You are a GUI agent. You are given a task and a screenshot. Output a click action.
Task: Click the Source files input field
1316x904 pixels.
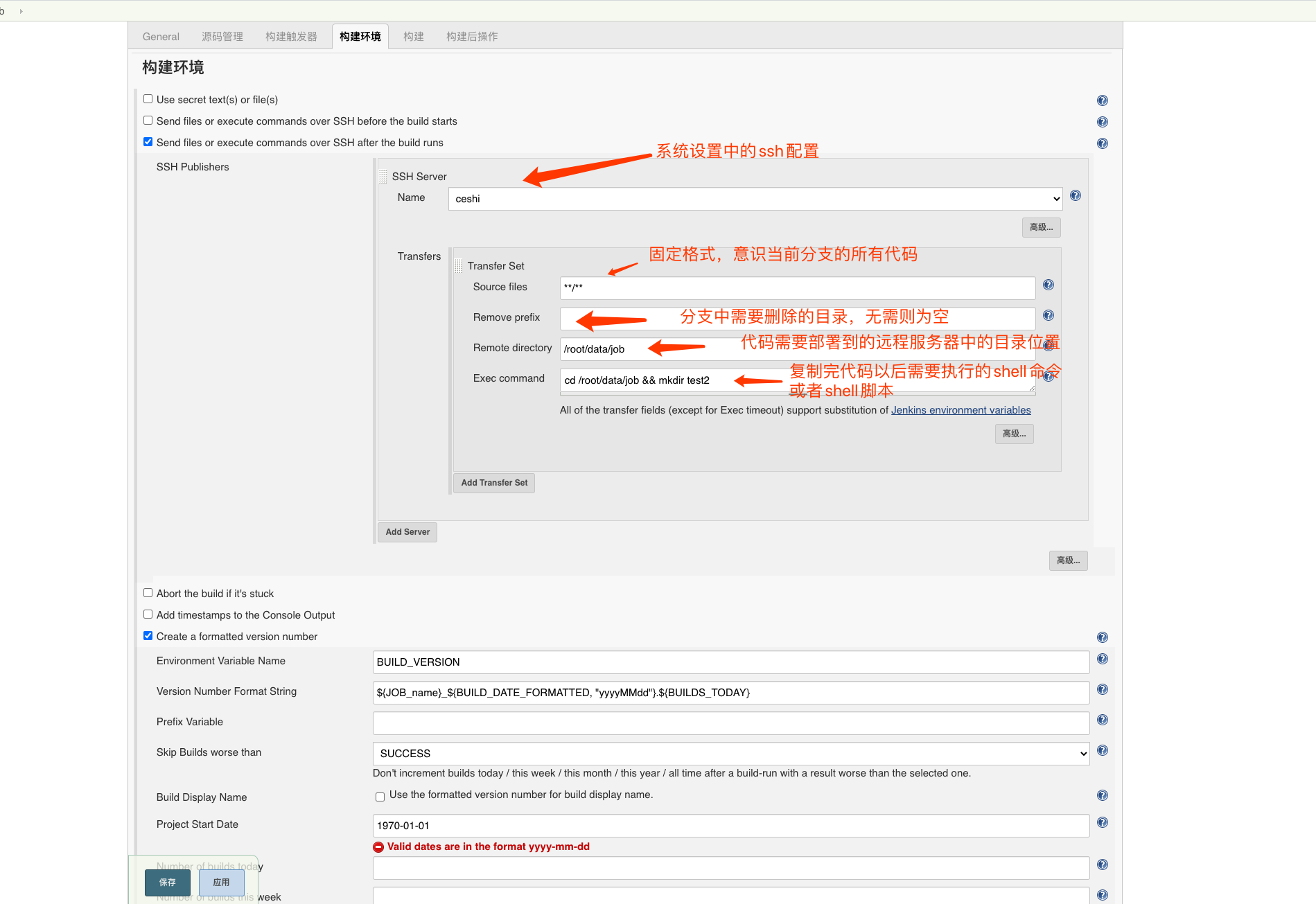coord(798,288)
